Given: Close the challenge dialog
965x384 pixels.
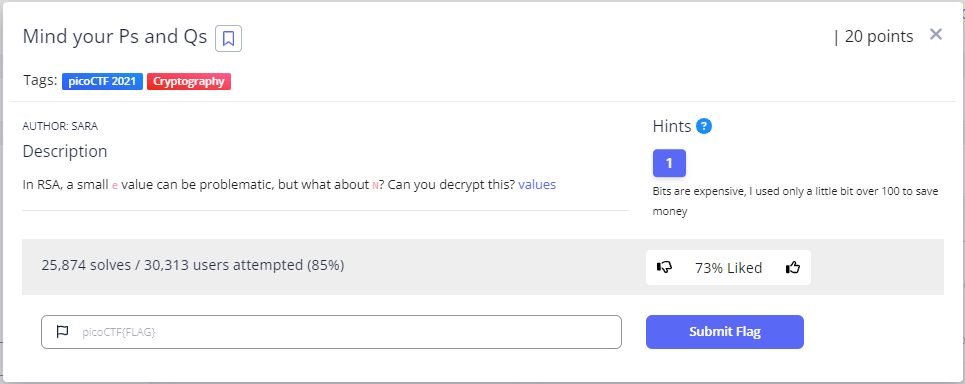Looking at the screenshot, I should [x=935, y=34].
